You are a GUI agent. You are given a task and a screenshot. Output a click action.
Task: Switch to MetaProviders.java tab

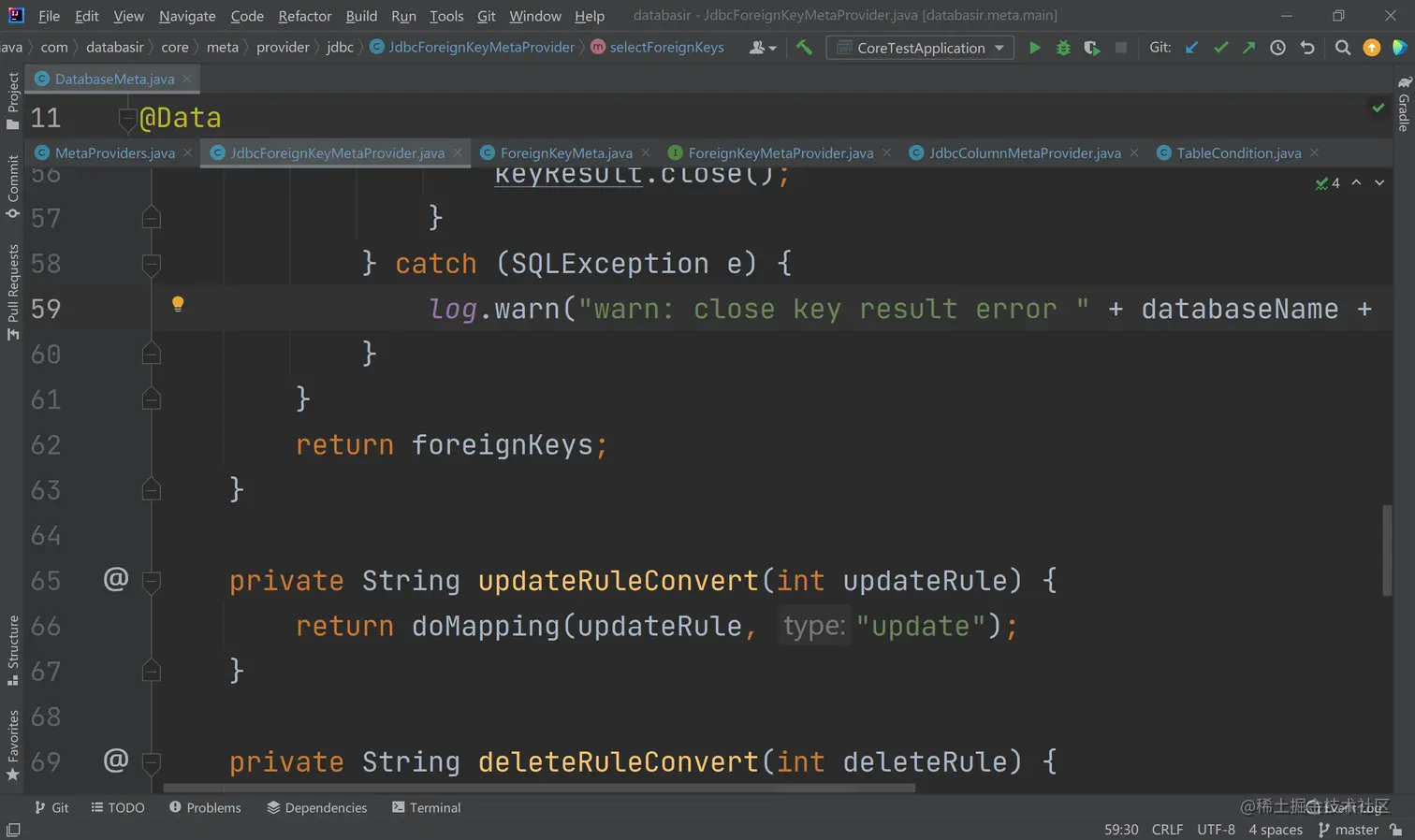click(114, 153)
